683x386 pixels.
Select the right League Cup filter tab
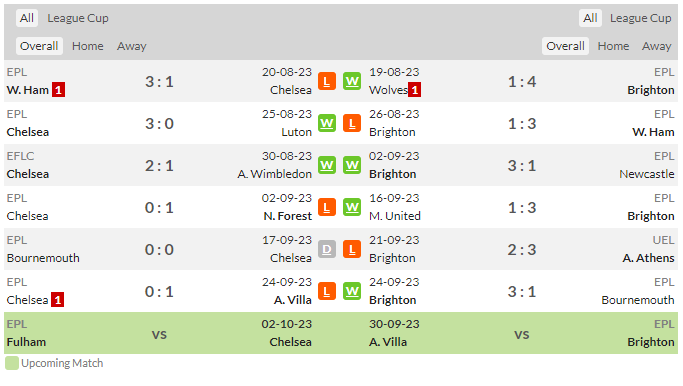click(x=640, y=18)
